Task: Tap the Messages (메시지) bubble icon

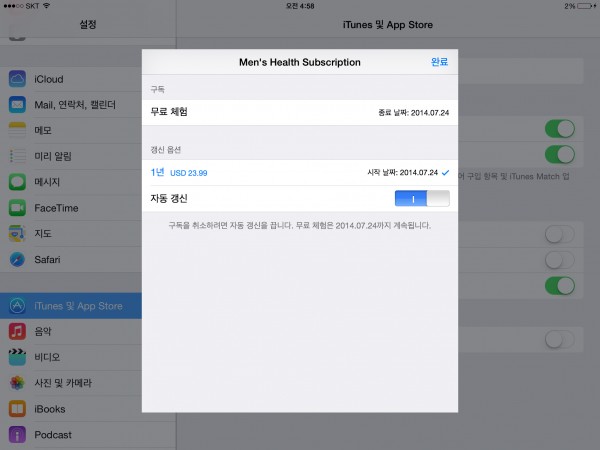Action: pos(17,182)
